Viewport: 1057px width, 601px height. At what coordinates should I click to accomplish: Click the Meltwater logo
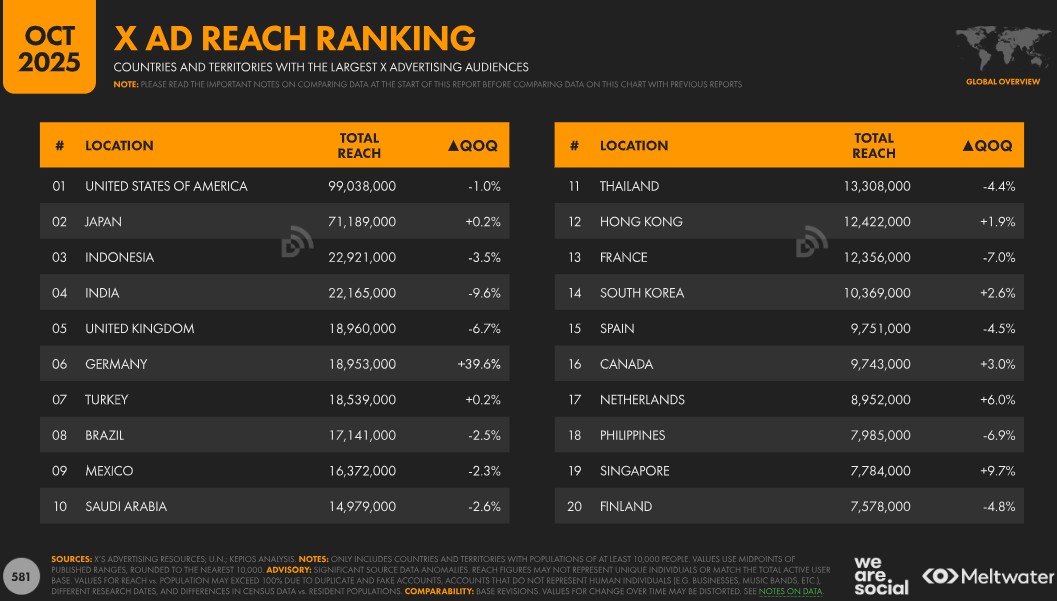[x=988, y=576]
